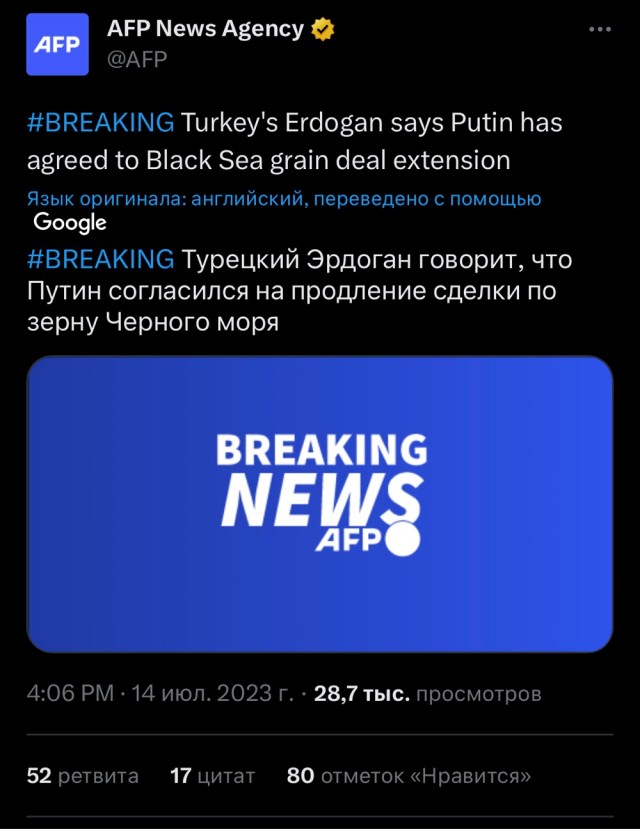The height and width of the screenshot is (829, 640).
Task: Click the AFP avatar icon
Action: tap(57, 42)
